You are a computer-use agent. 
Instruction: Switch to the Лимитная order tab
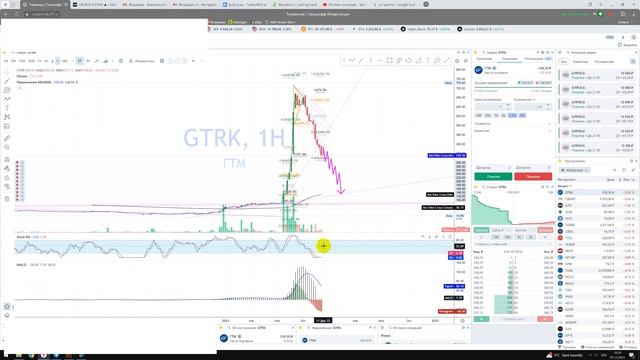click(x=509, y=59)
